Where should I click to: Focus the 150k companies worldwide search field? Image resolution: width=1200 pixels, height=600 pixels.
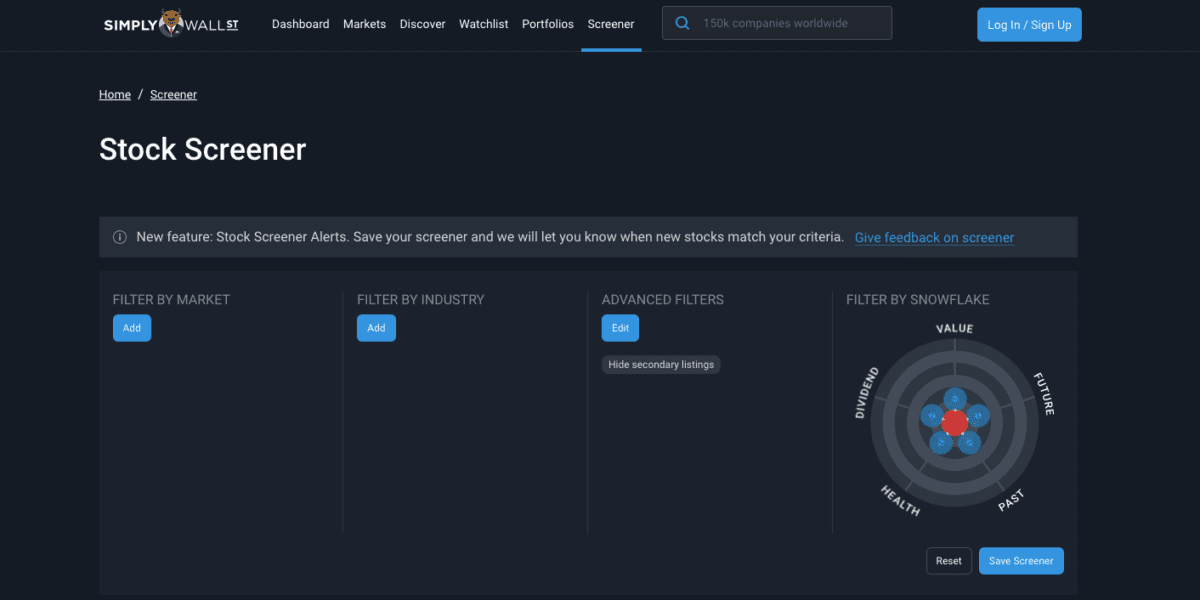(x=777, y=24)
